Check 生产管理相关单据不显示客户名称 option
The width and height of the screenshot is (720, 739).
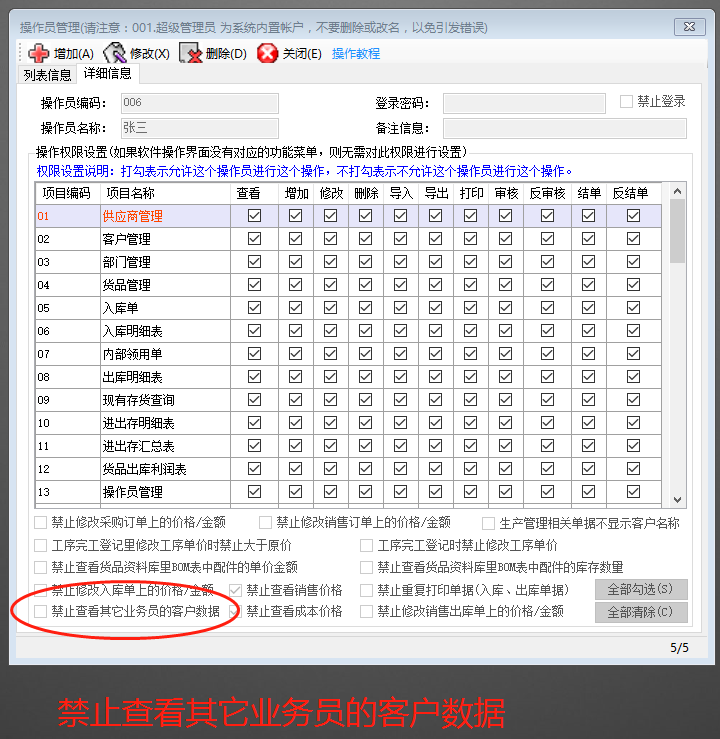[489, 523]
